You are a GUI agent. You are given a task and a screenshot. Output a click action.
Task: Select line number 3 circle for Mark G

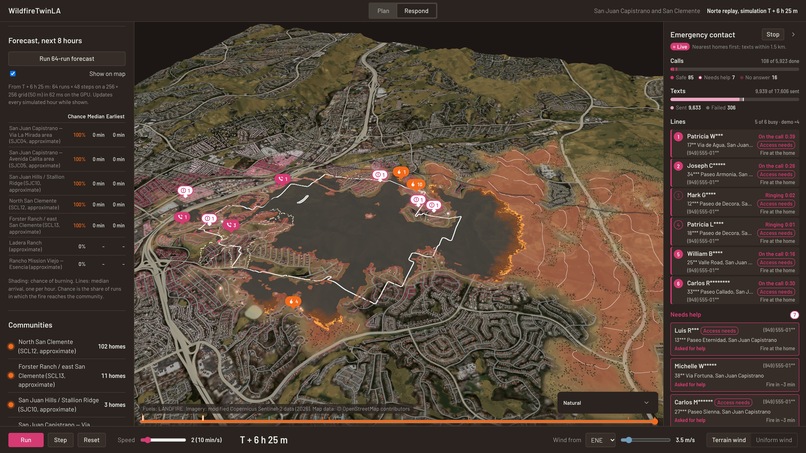[x=678, y=195]
